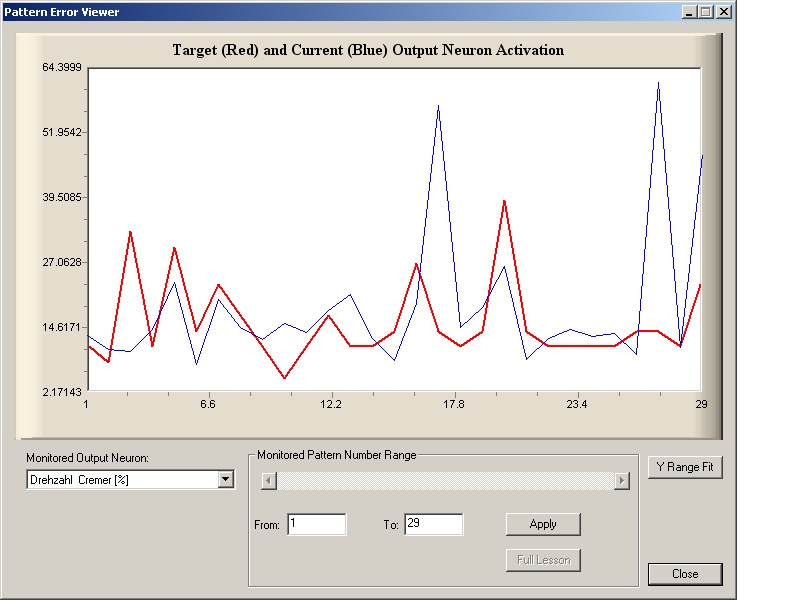This screenshot has height=600, width=800.
Task: Close the window via title bar X
Action: (x=723, y=12)
